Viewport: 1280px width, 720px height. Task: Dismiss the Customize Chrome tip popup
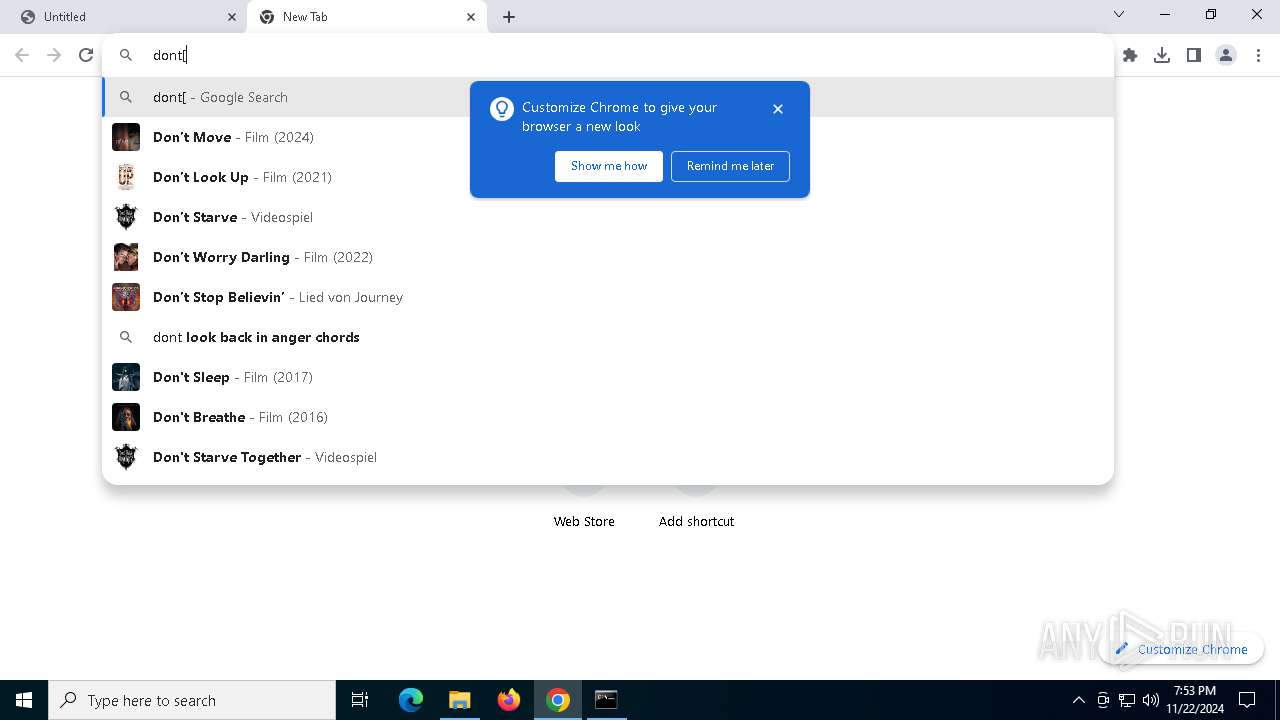[x=778, y=109]
